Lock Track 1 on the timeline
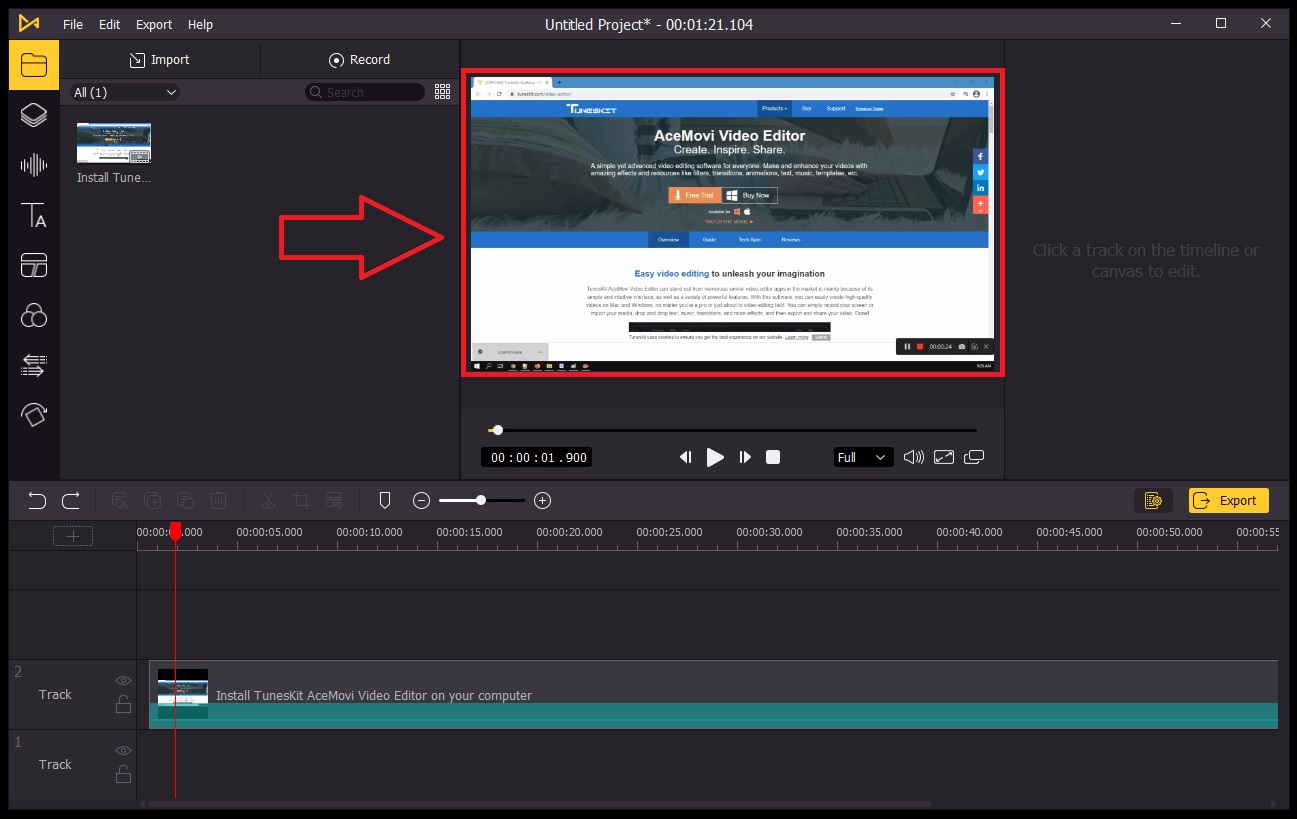This screenshot has height=819, width=1297. (123, 775)
